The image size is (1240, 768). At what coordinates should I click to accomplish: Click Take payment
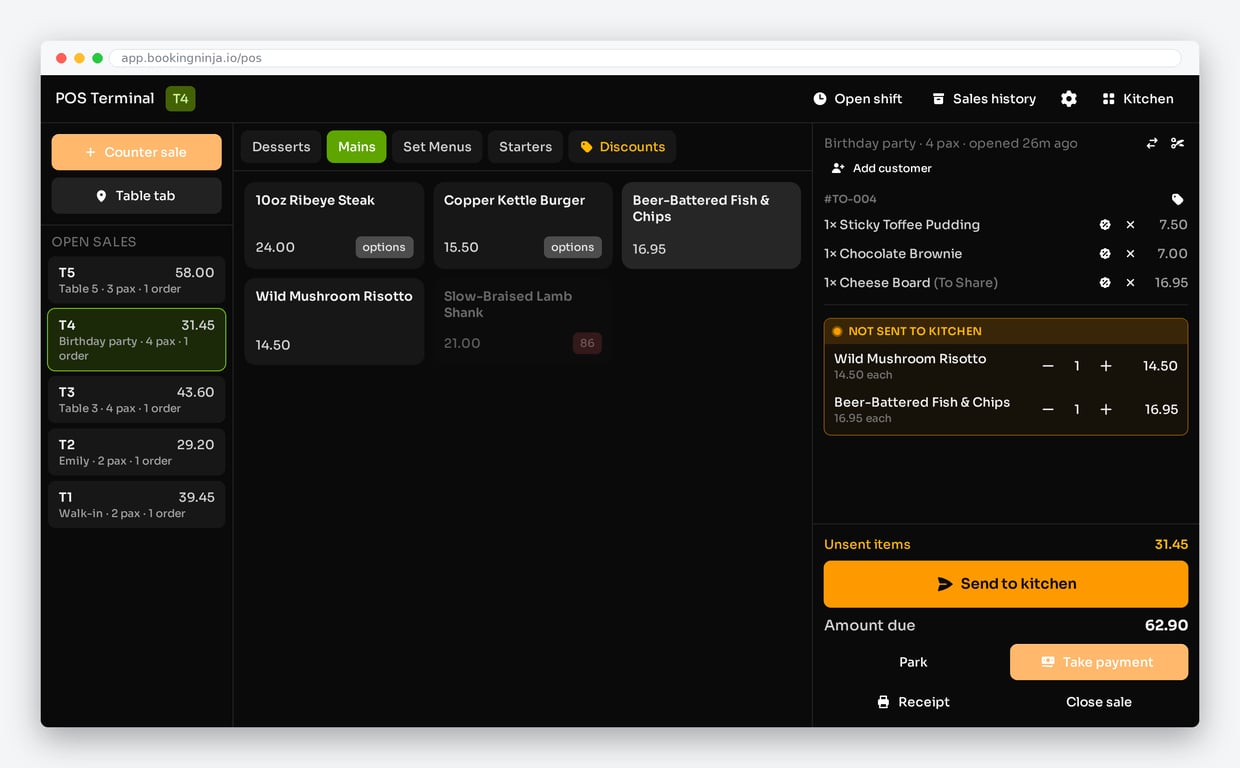1099,662
